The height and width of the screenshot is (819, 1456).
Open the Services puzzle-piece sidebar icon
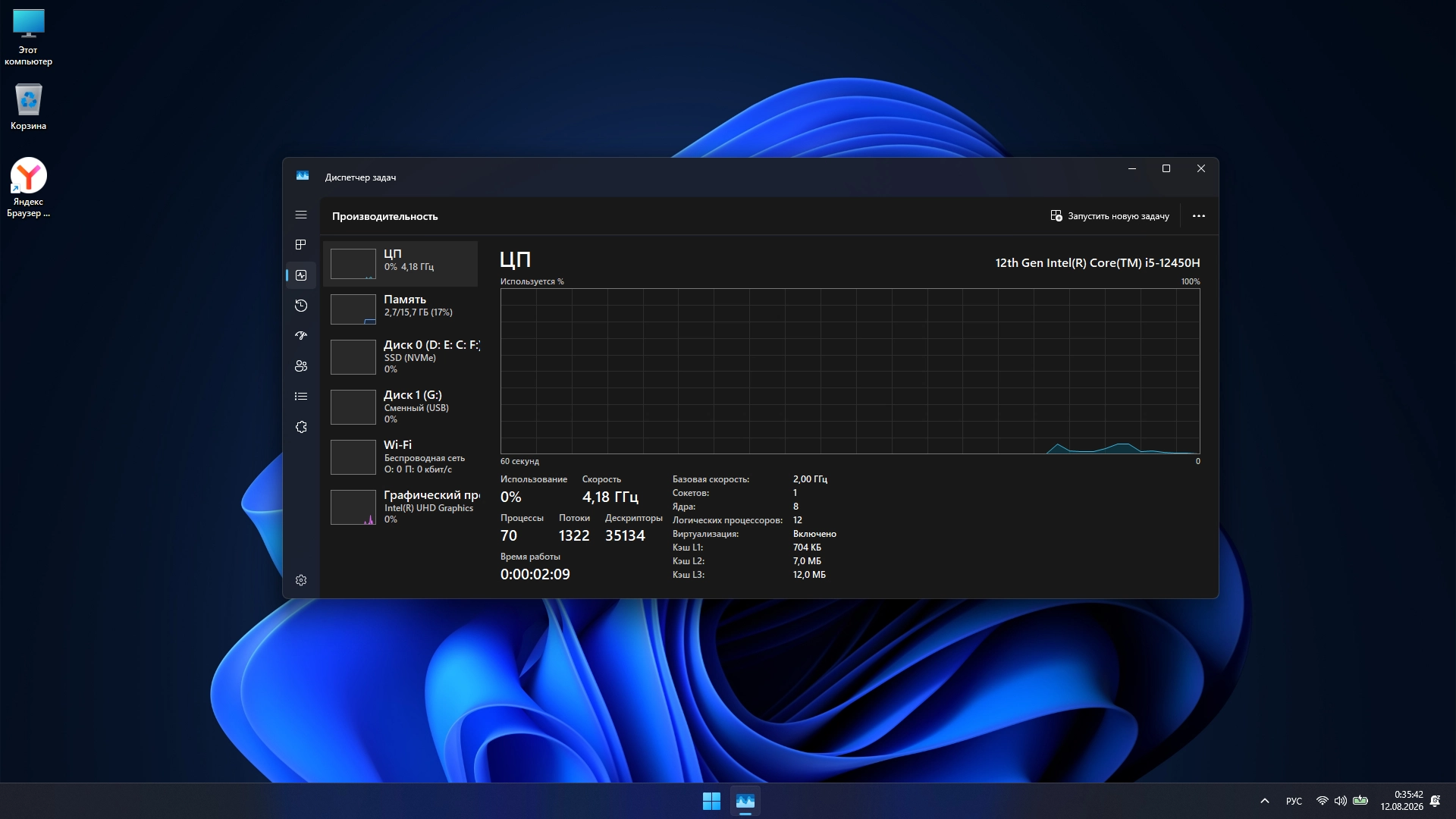coord(301,427)
